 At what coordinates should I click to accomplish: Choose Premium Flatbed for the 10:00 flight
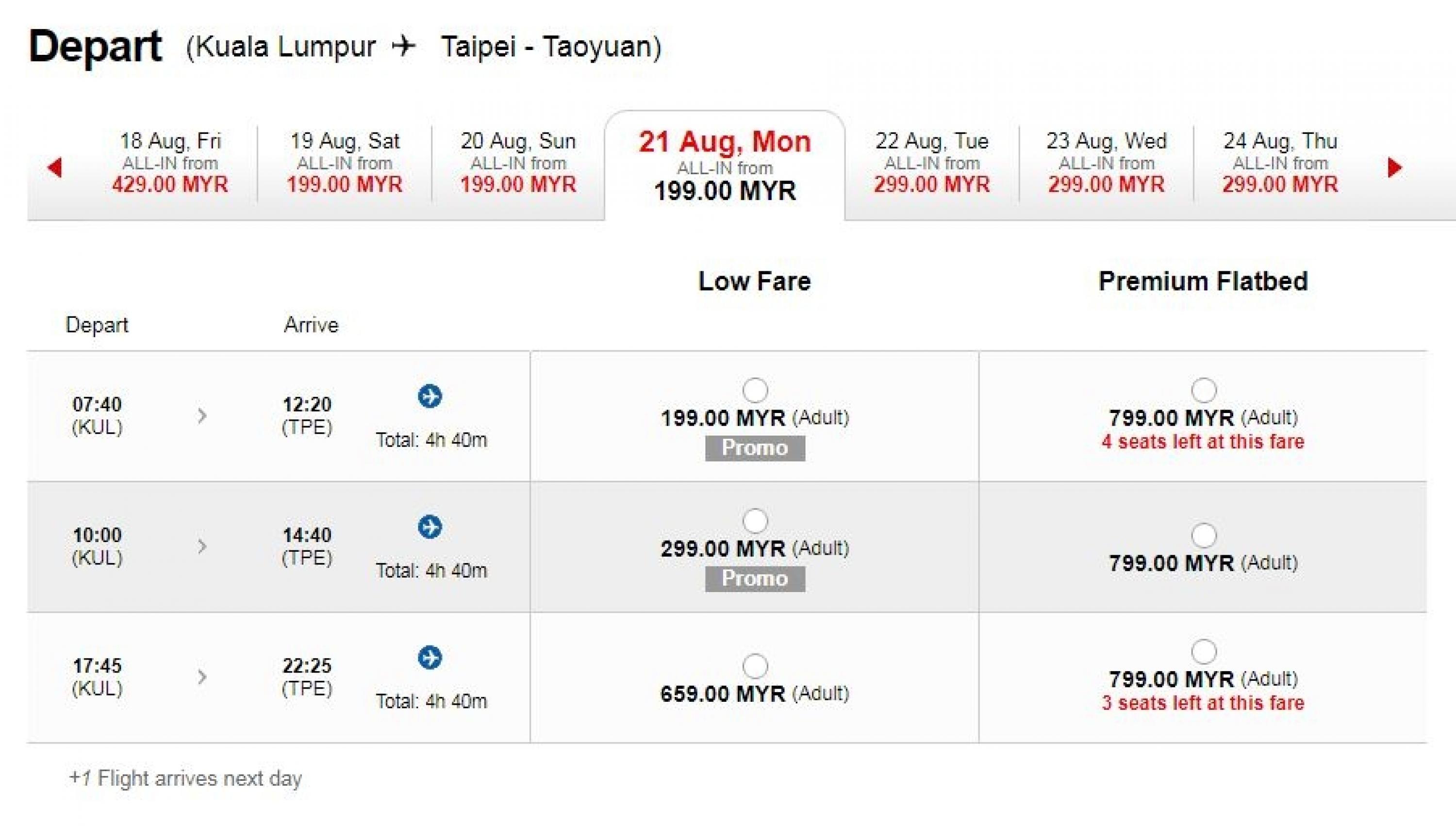pos(1204,535)
